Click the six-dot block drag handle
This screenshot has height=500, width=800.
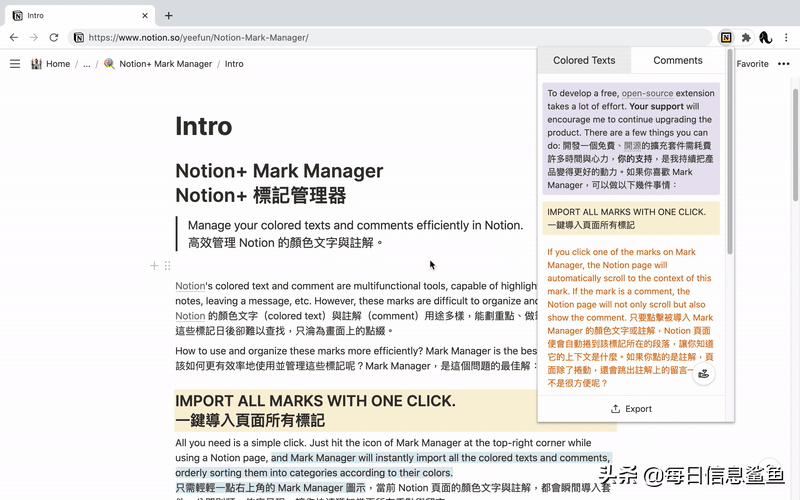coord(167,265)
